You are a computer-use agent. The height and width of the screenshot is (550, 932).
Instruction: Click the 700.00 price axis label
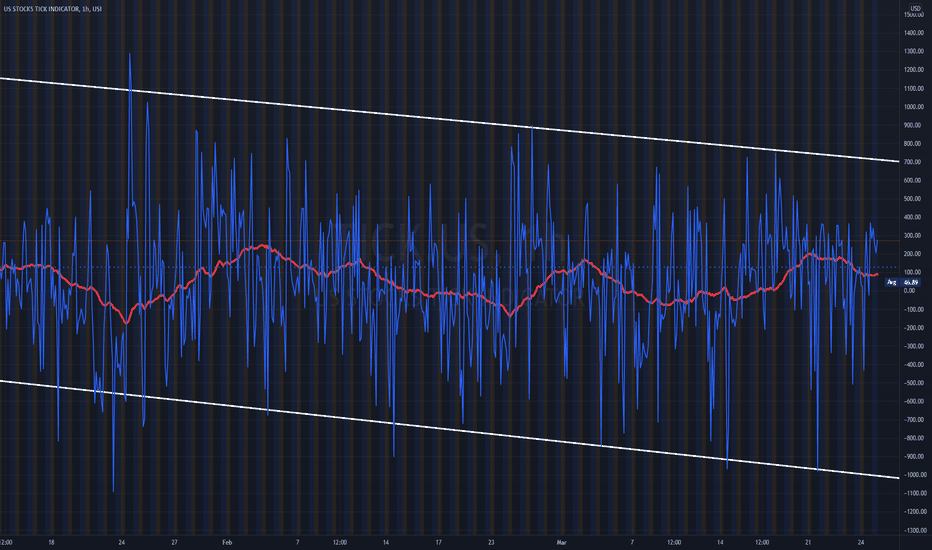pos(914,162)
